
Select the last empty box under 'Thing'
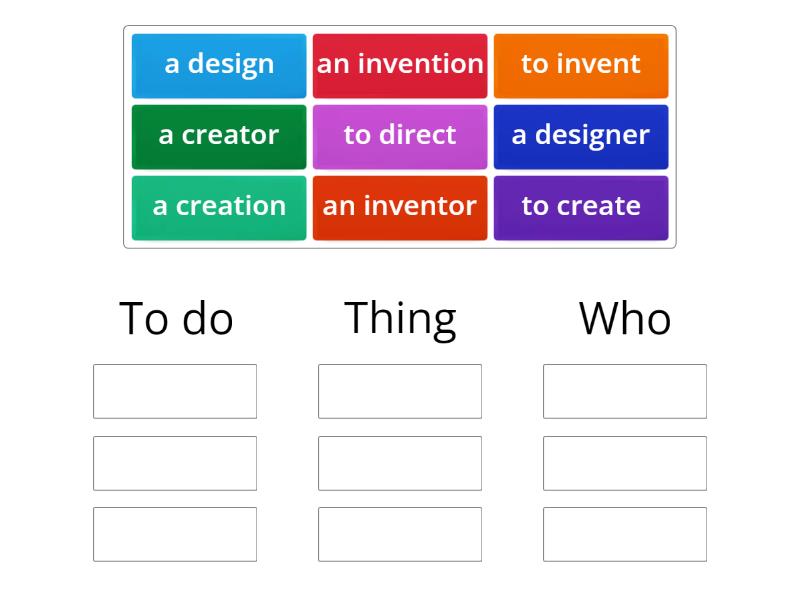click(x=400, y=533)
